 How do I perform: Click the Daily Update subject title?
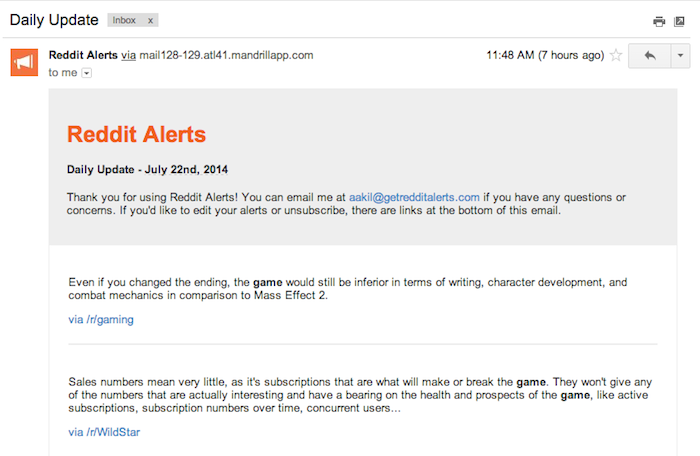[x=54, y=20]
